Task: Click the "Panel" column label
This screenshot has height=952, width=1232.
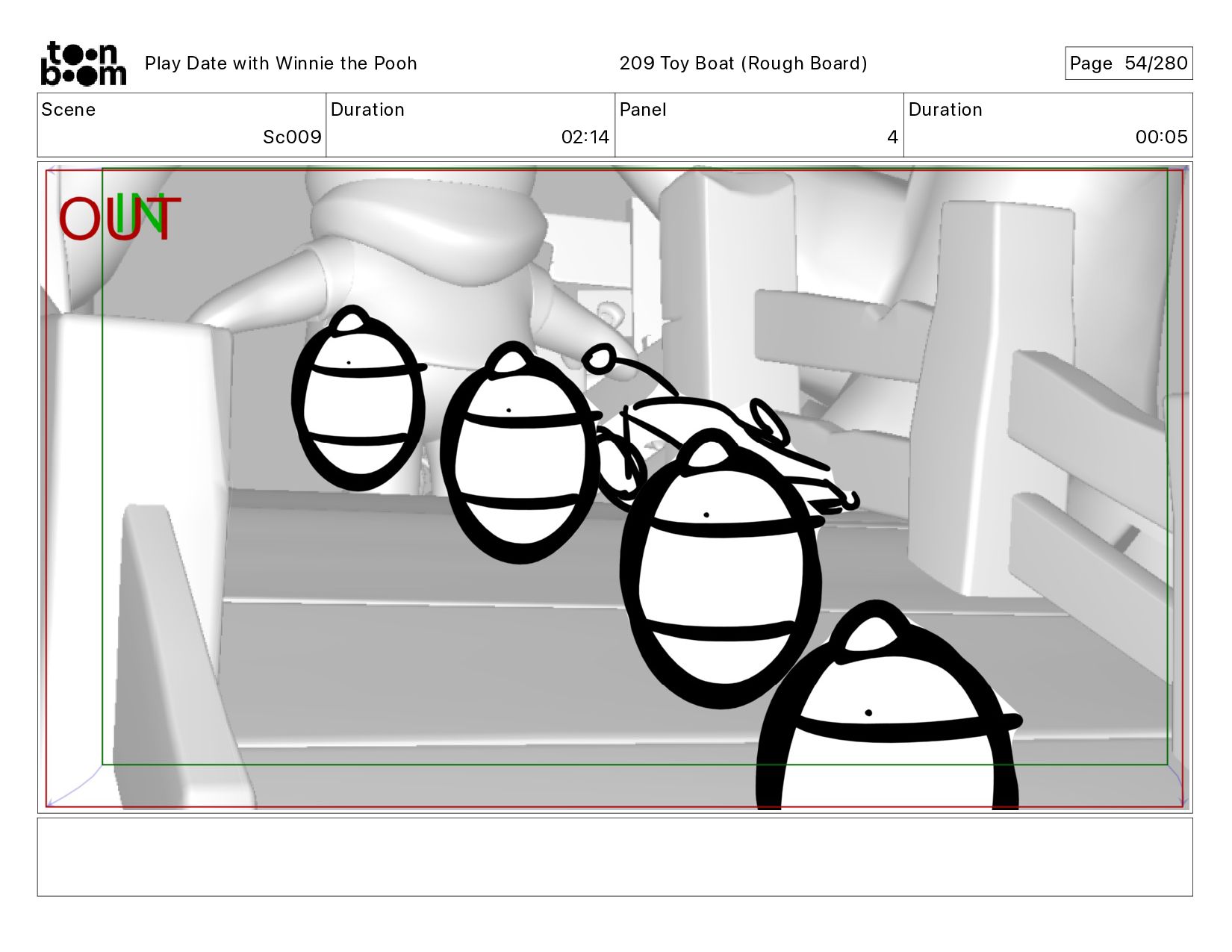Action: pyautogui.click(x=643, y=110)
